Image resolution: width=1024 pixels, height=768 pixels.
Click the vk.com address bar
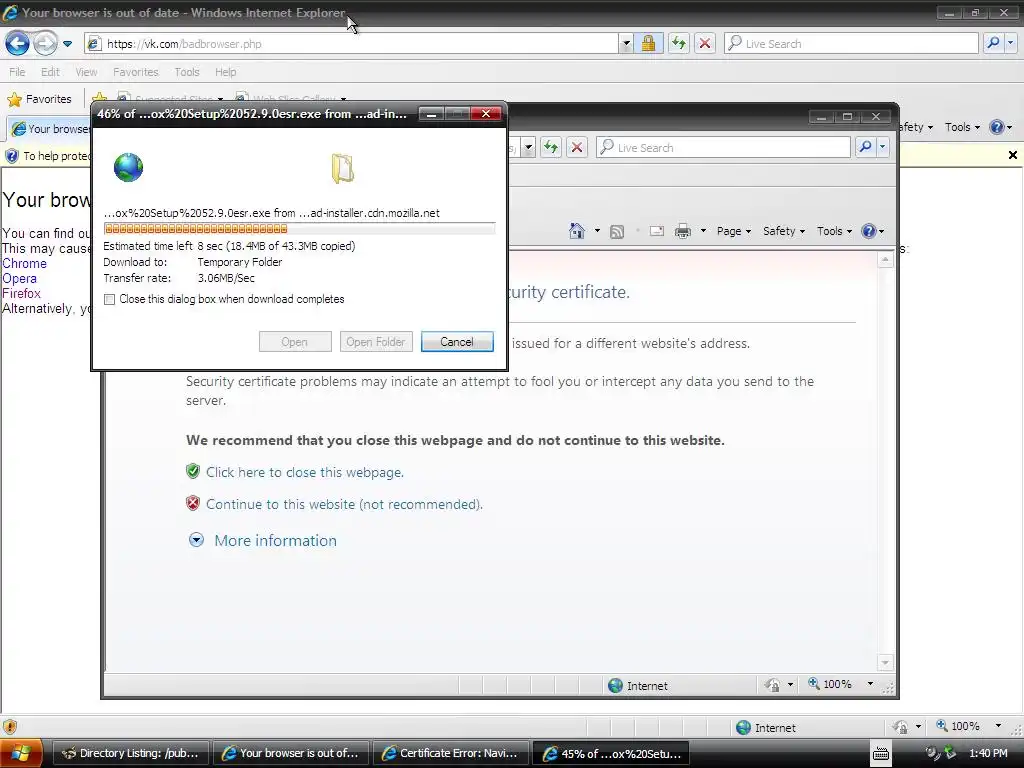pyautogui.click(x=352, y=44)
